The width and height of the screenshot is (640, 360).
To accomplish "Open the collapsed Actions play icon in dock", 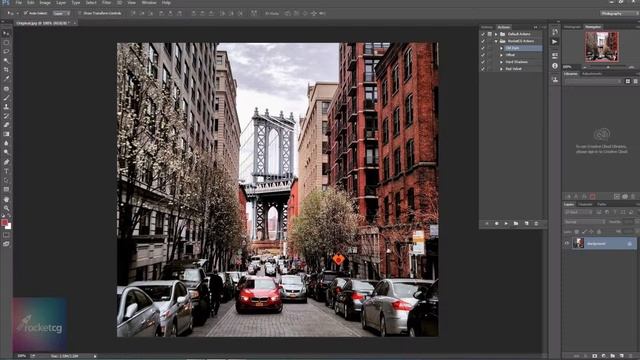I will pos(555,42).
